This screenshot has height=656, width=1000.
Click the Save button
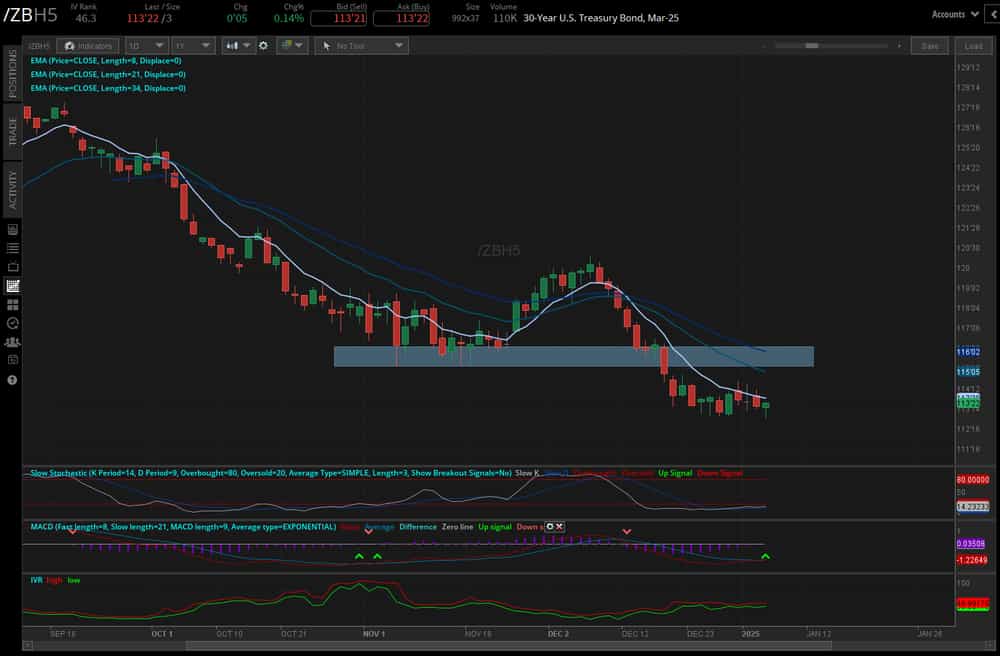[929, 45]
